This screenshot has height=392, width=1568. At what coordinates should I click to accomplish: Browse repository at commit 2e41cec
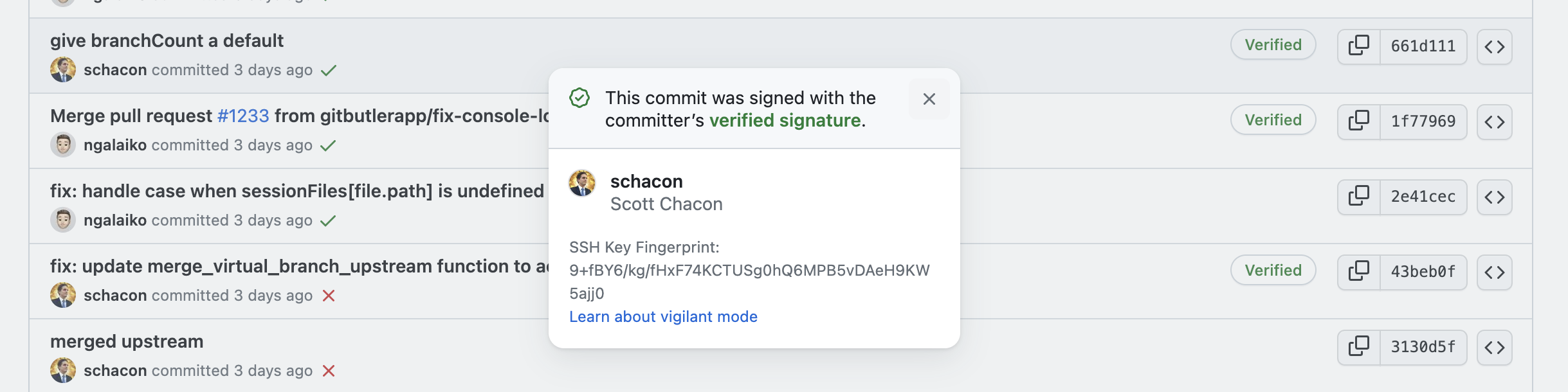(x=1494, y=197)
